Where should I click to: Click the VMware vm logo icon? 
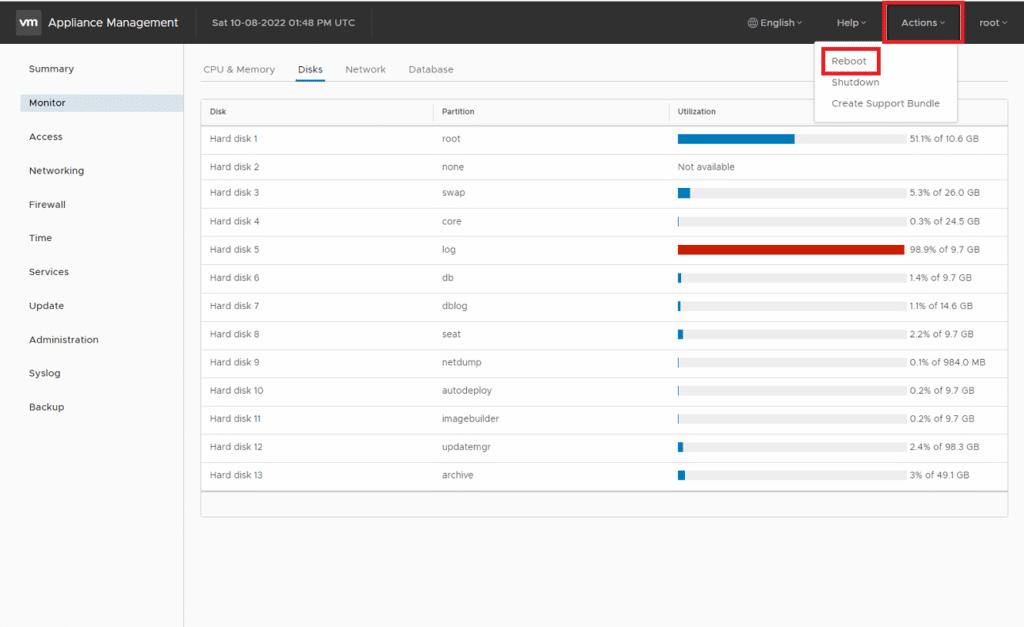pyautogui.click(x=28, y=22)
